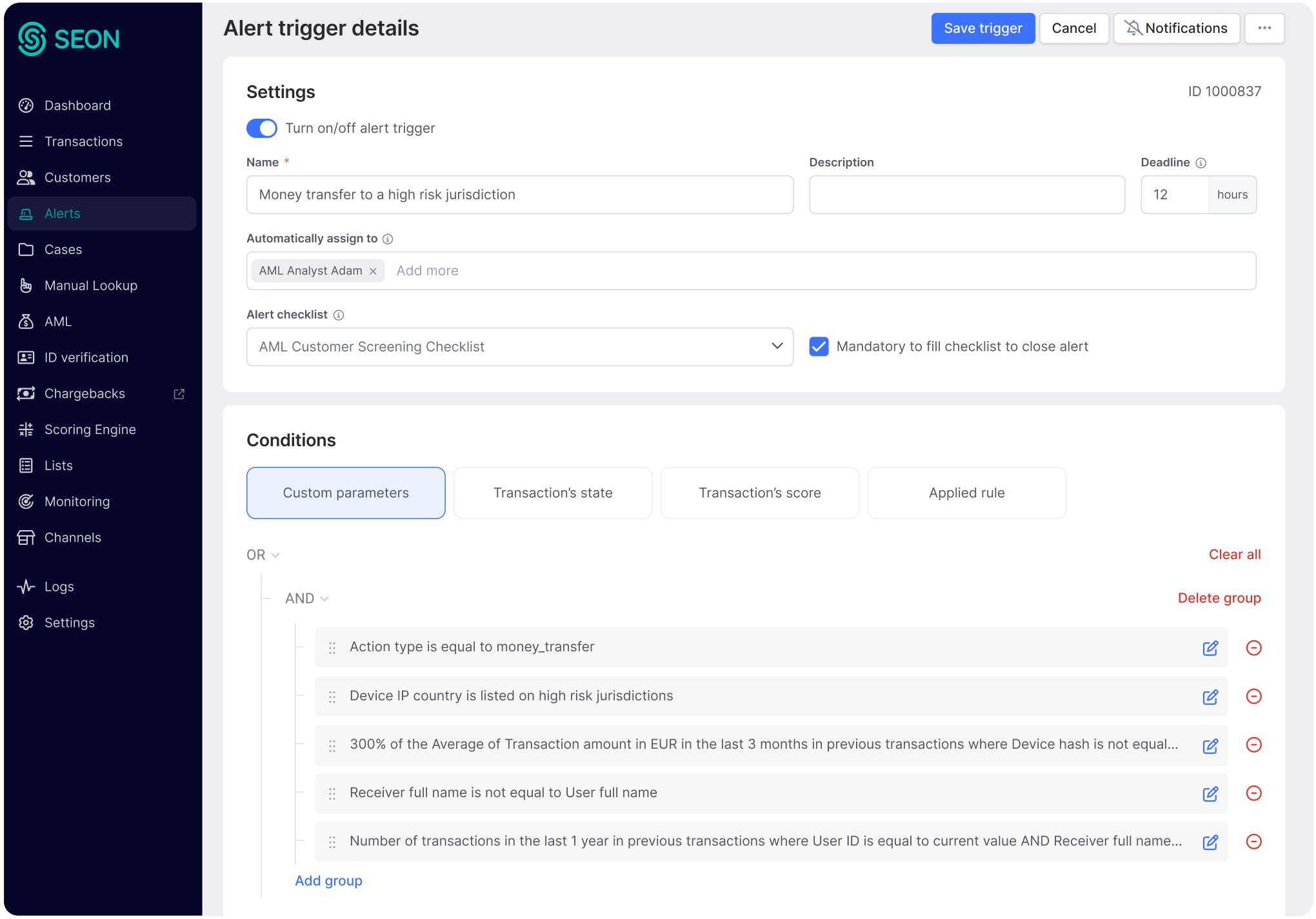Open ID verification
The height and width of the screenshot is (919, 1316).
pyautogui.click(x=86, y=357)
